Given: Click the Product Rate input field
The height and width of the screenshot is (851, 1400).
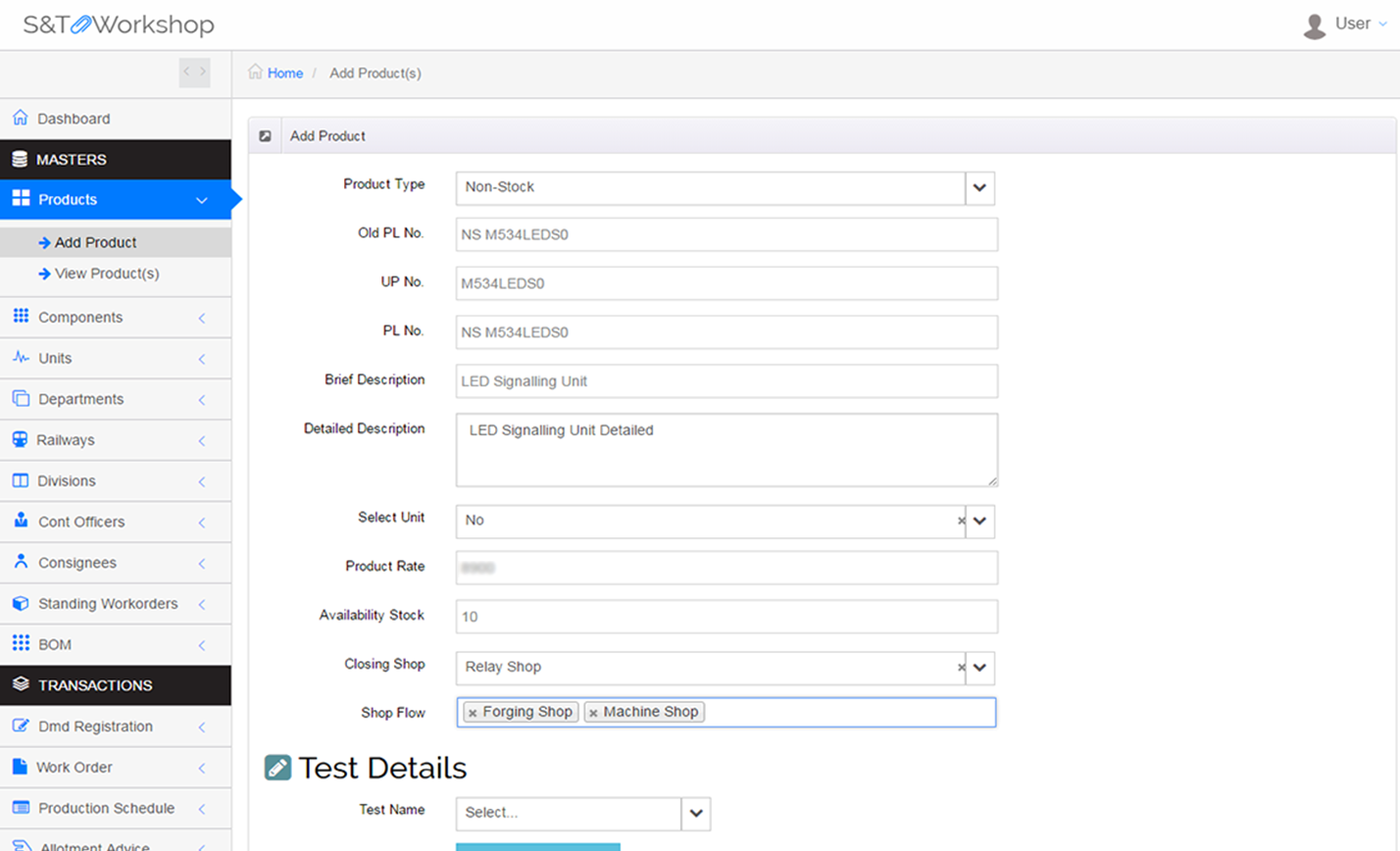Looking at the screenshot, I should [x=726, y=568].
